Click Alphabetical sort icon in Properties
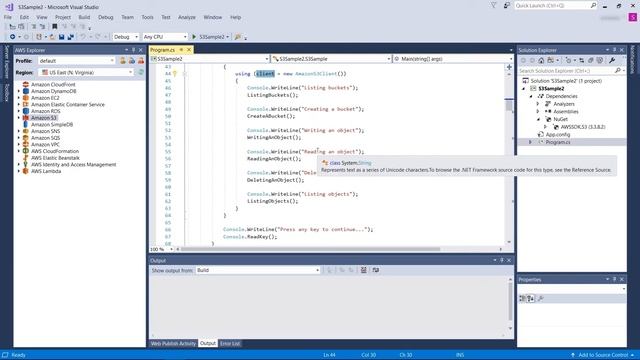This screenshot has width=640, height=360. point(530,299)
